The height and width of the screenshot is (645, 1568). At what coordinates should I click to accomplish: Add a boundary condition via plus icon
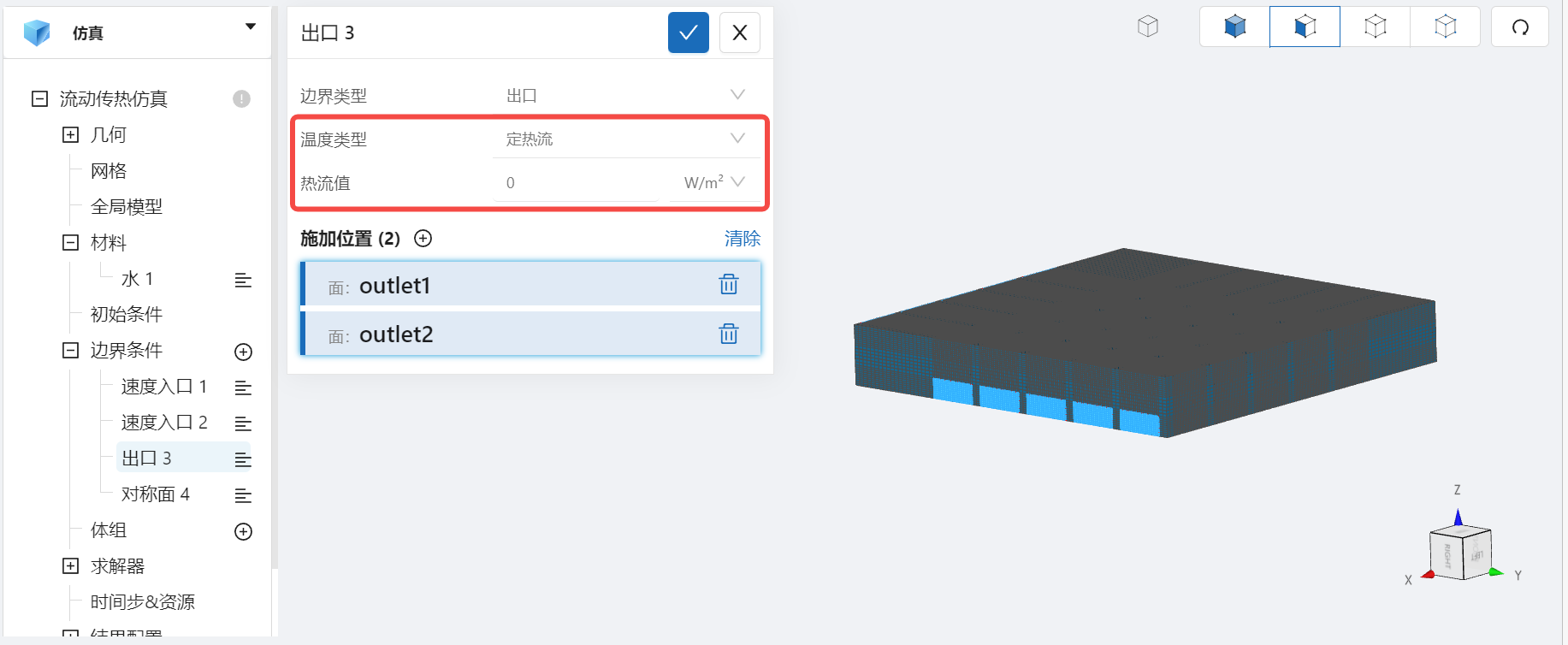click(243, 352)
